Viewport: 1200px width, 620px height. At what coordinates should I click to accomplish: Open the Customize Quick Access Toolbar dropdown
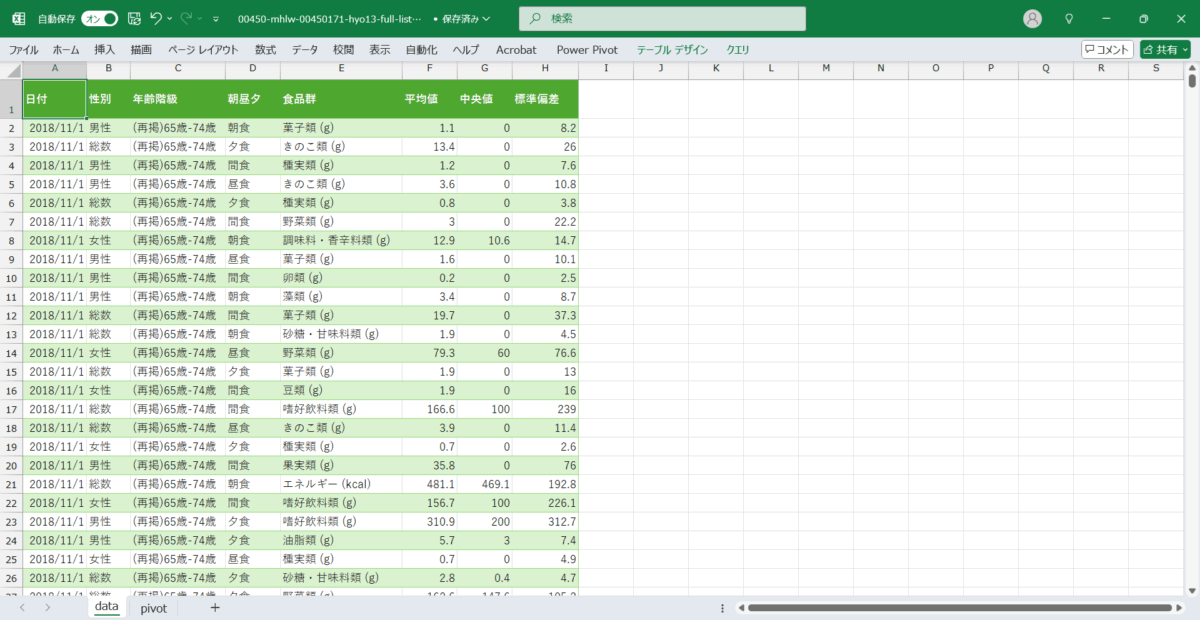click(216, 19)
